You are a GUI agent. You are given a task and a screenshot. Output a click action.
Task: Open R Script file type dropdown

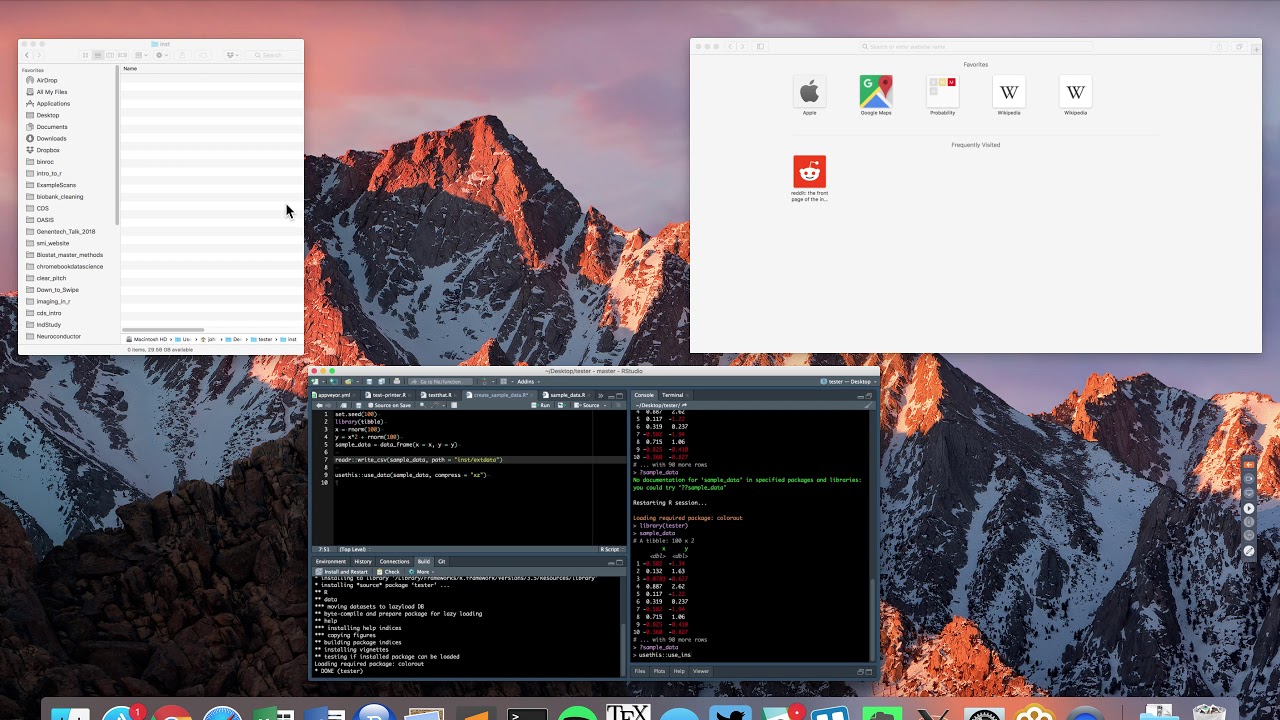tap(610, 549)
